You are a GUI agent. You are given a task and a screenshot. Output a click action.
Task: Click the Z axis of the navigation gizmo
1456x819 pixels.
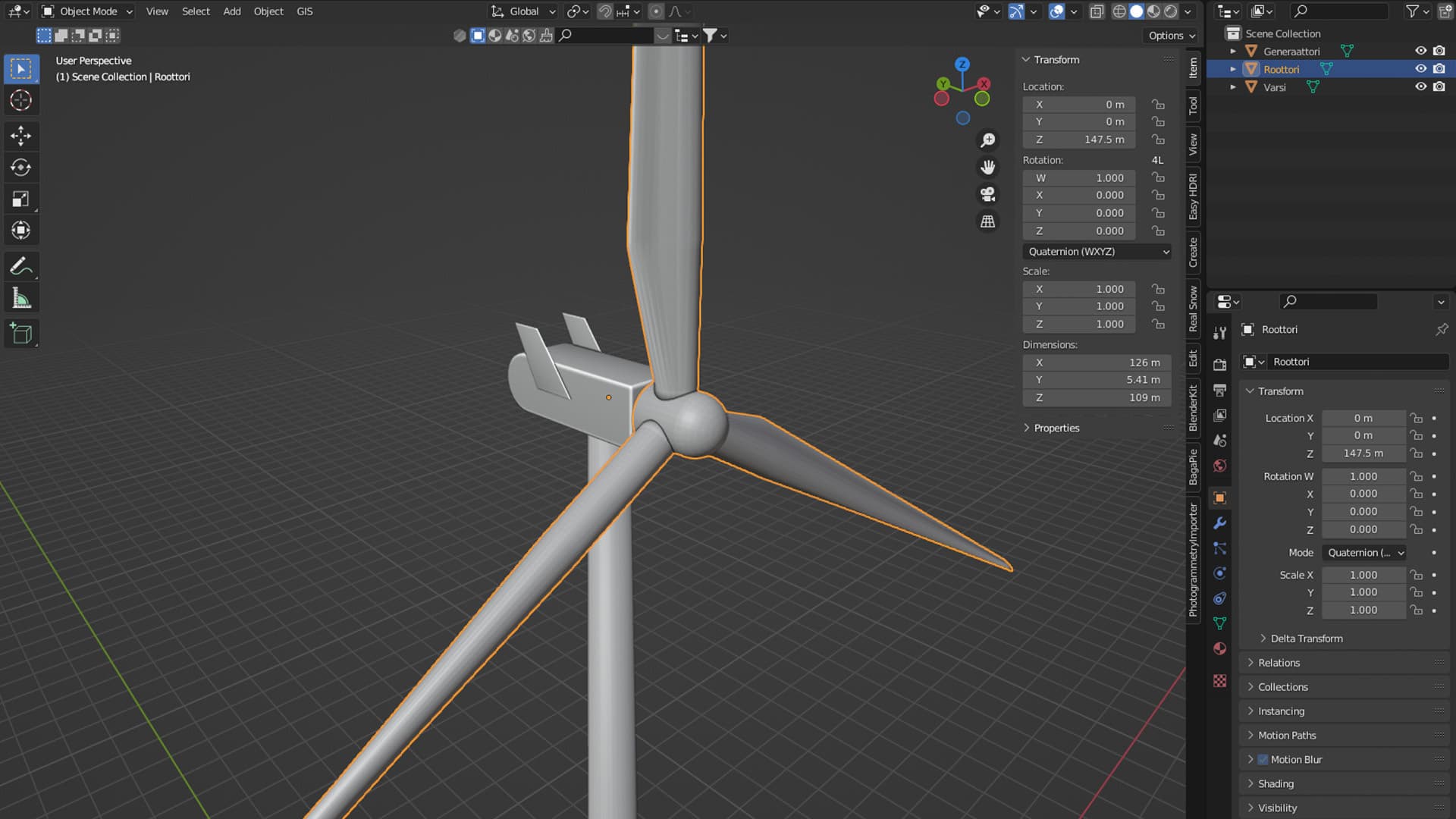pyautogui.click(x=962, y=64)
